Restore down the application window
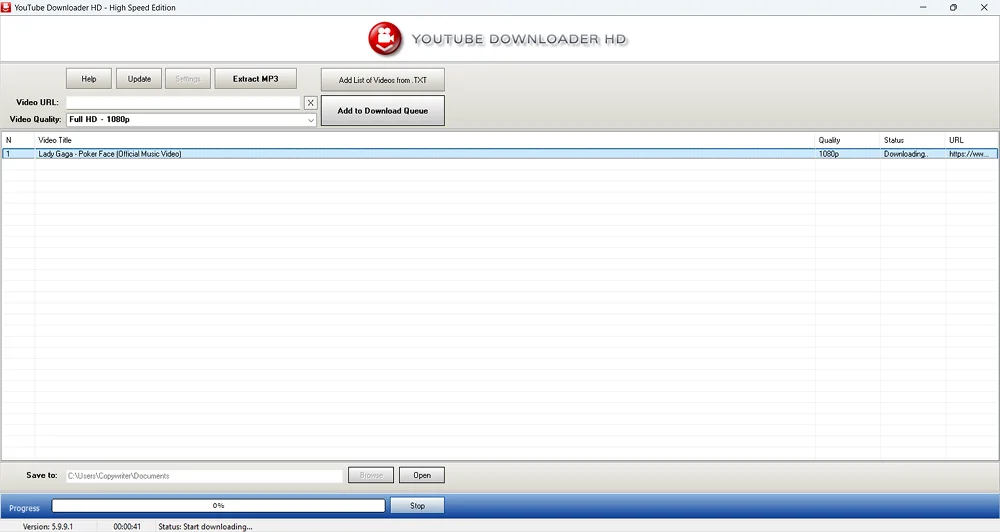Image resolution: width=1000 pixels, height=532 pixels. coord(953,8)
